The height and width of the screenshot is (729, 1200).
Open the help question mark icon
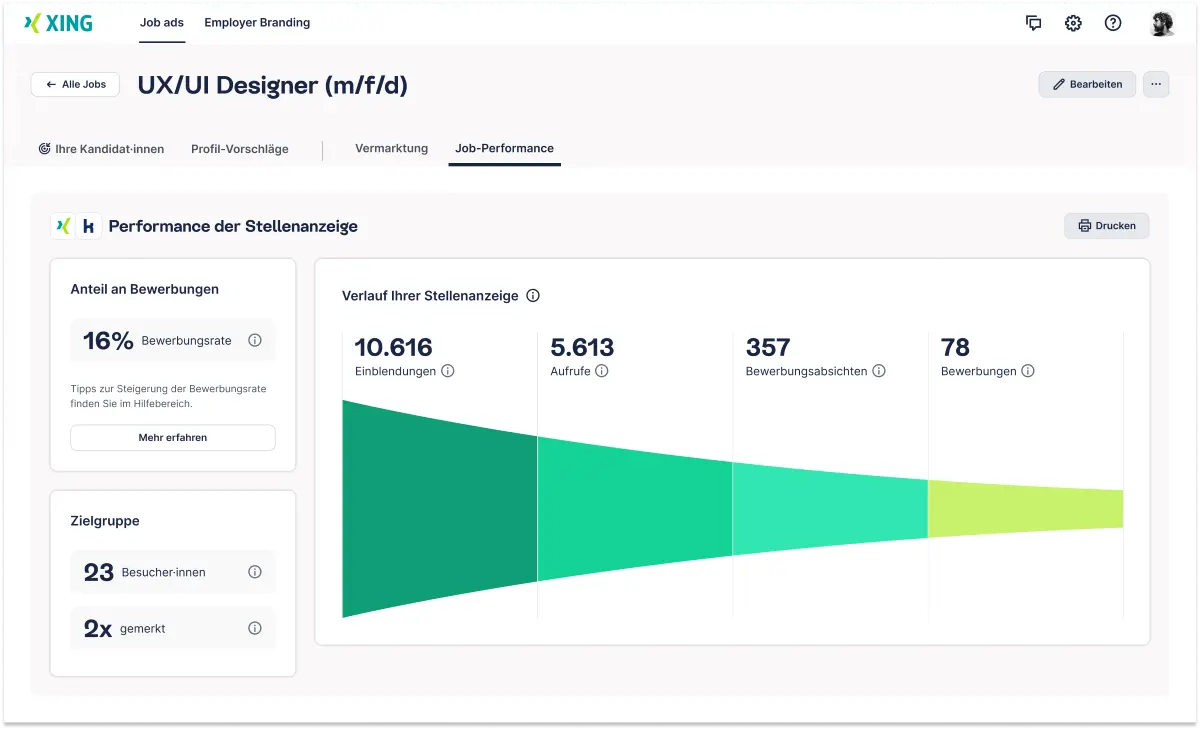(x=1113, y=23)
